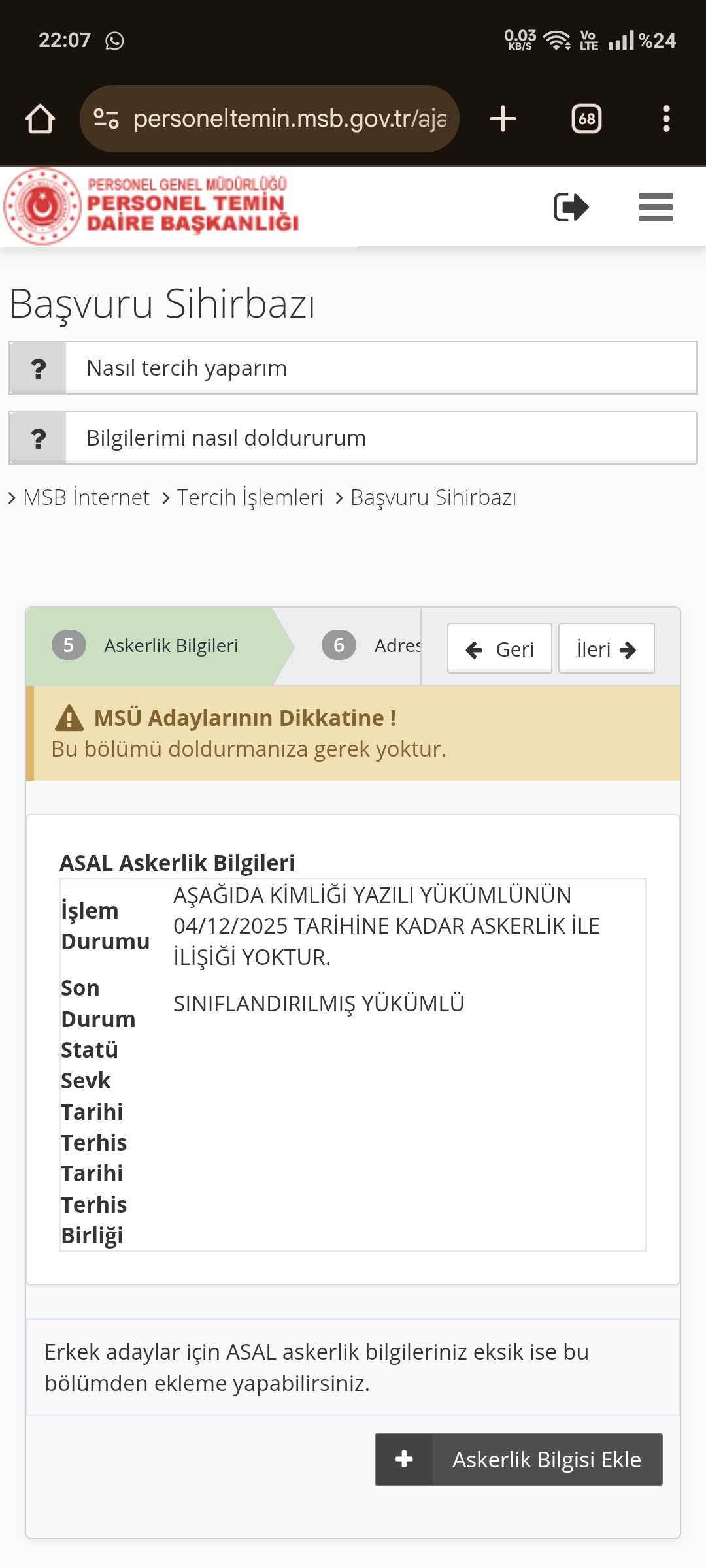Open the hamburger navigation menu
706x1568 pixels.
[656, 207]
